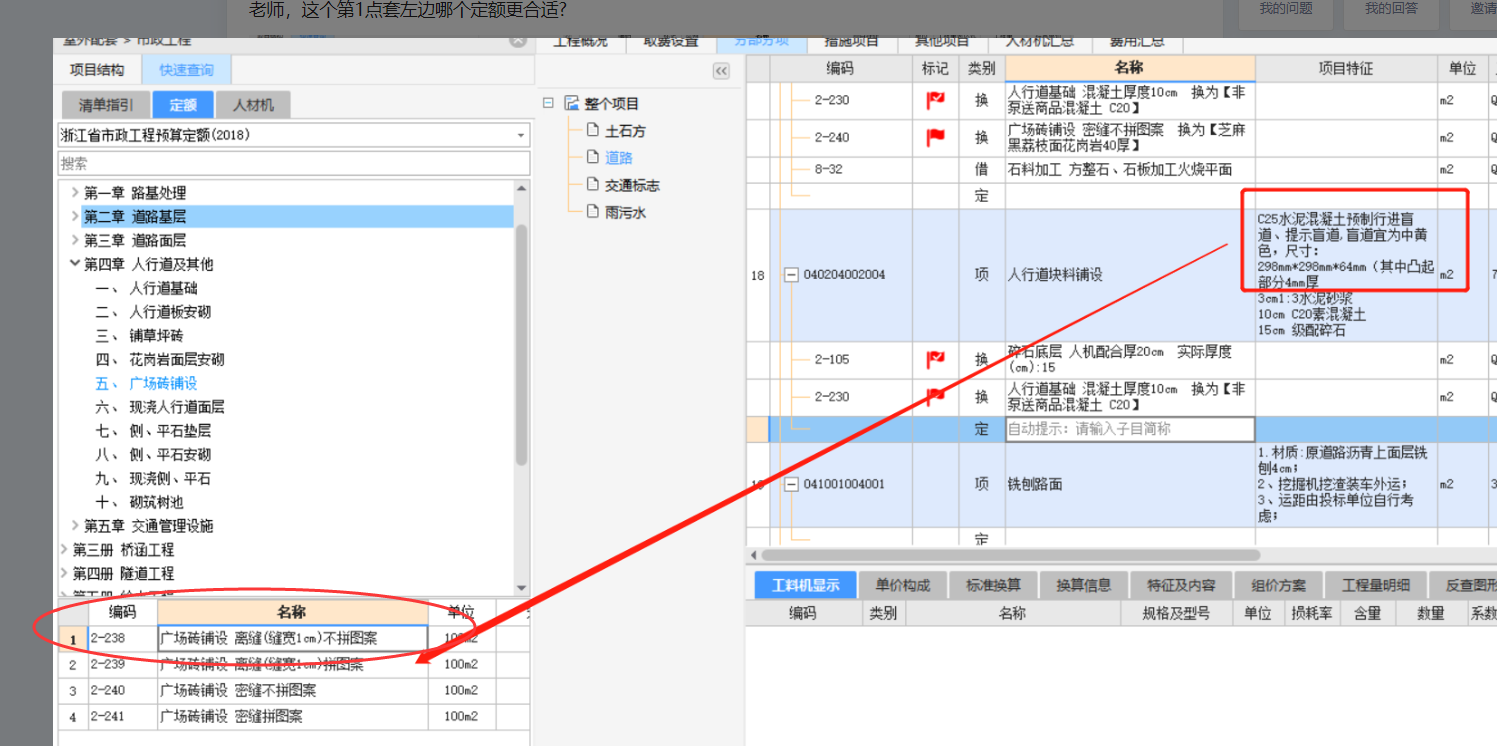Switch to 项目结构 tab
The image size is (1497, 746).
97,70
